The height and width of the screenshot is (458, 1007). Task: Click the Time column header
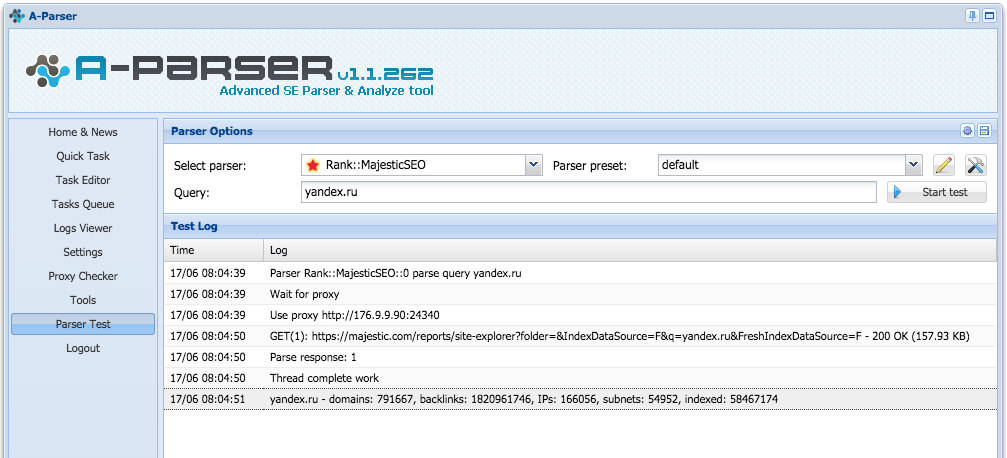[x=214, y=250]
